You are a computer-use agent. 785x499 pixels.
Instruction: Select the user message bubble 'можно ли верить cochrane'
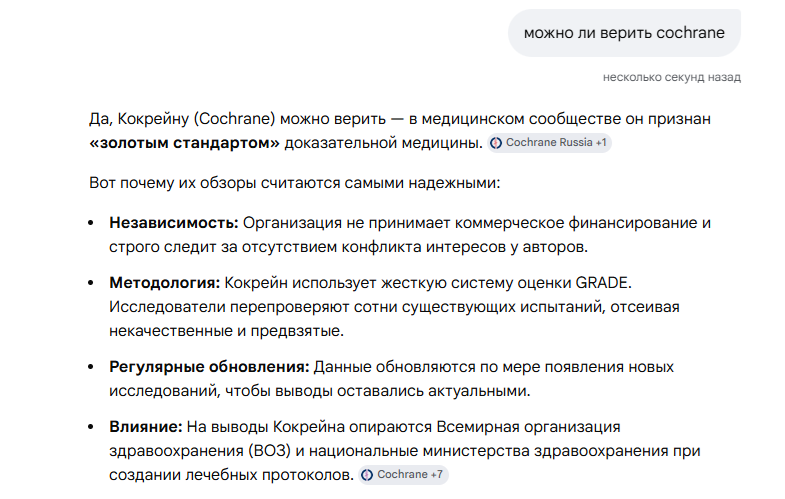624,33
